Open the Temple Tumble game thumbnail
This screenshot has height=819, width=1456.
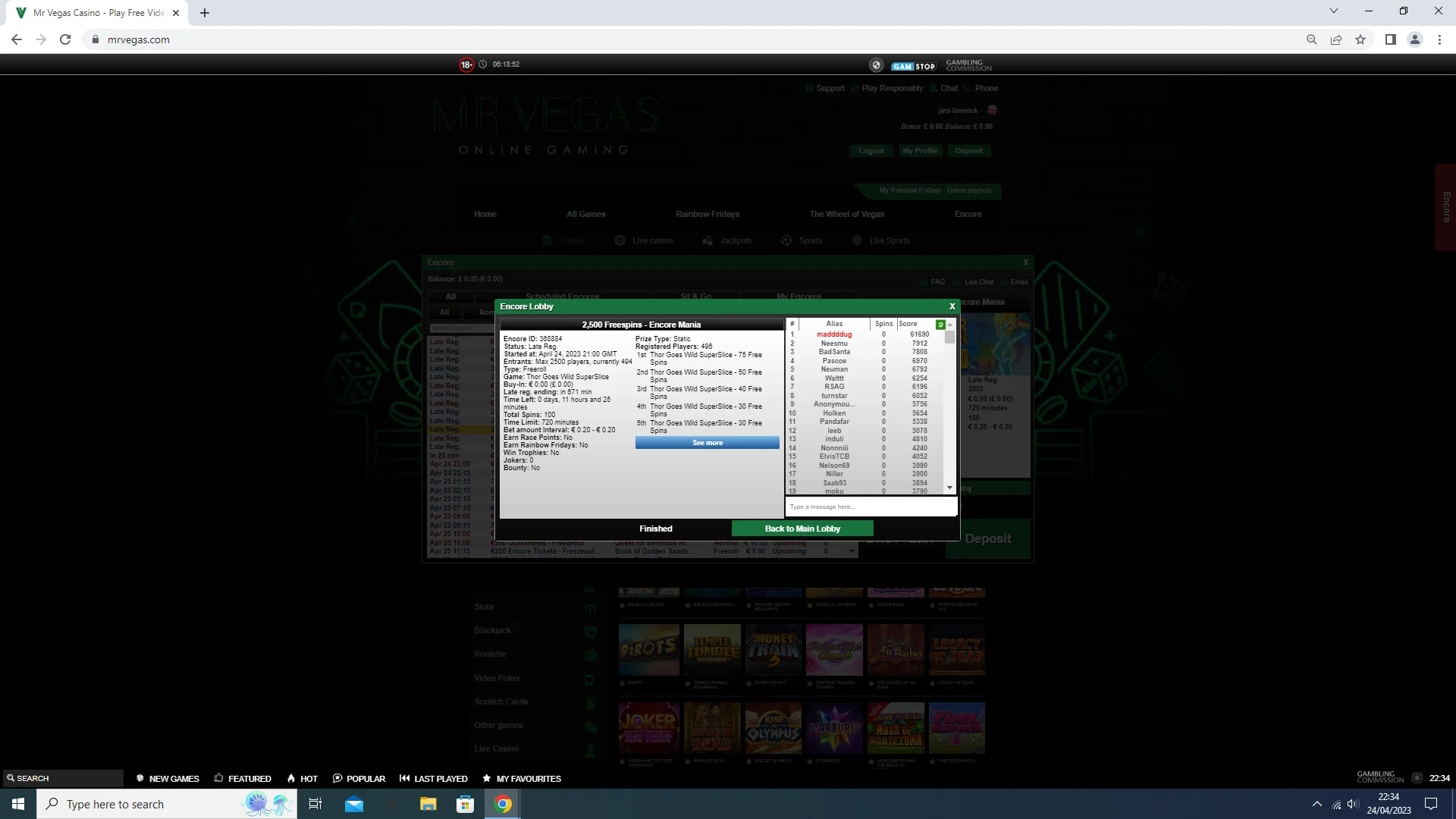pos(711,650)
